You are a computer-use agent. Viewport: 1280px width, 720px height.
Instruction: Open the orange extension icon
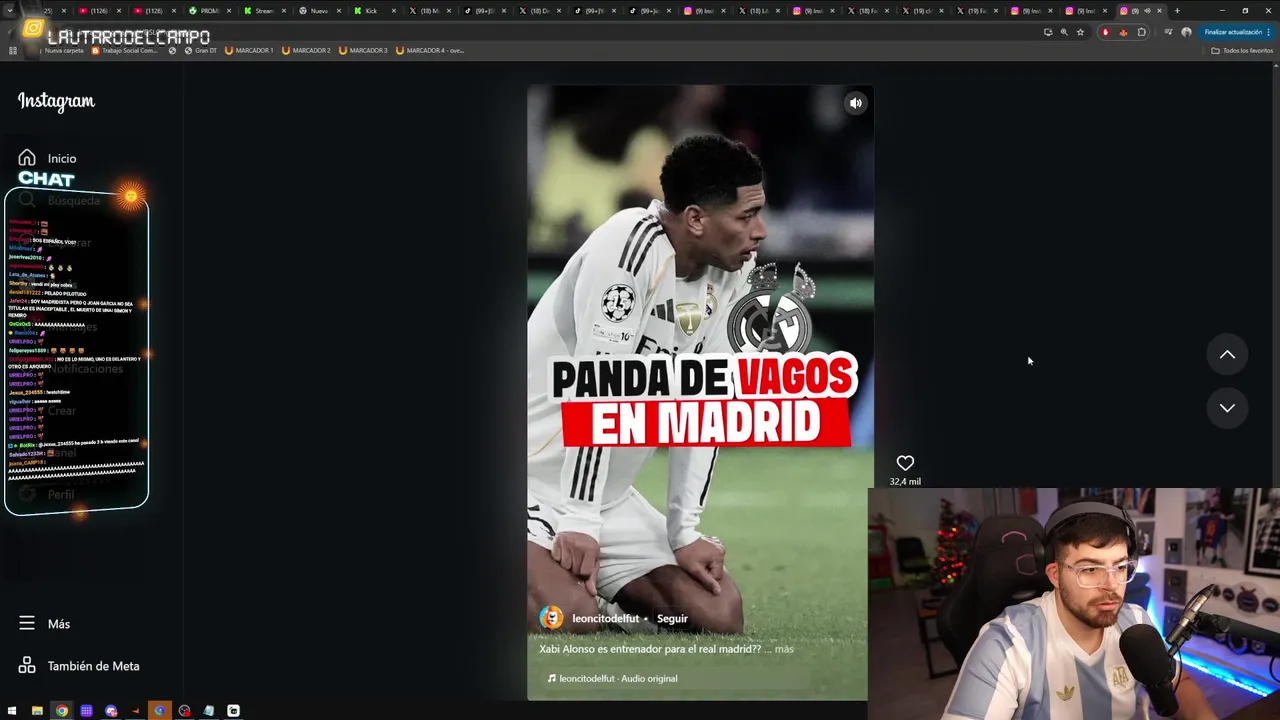[x=1123, y=32]
